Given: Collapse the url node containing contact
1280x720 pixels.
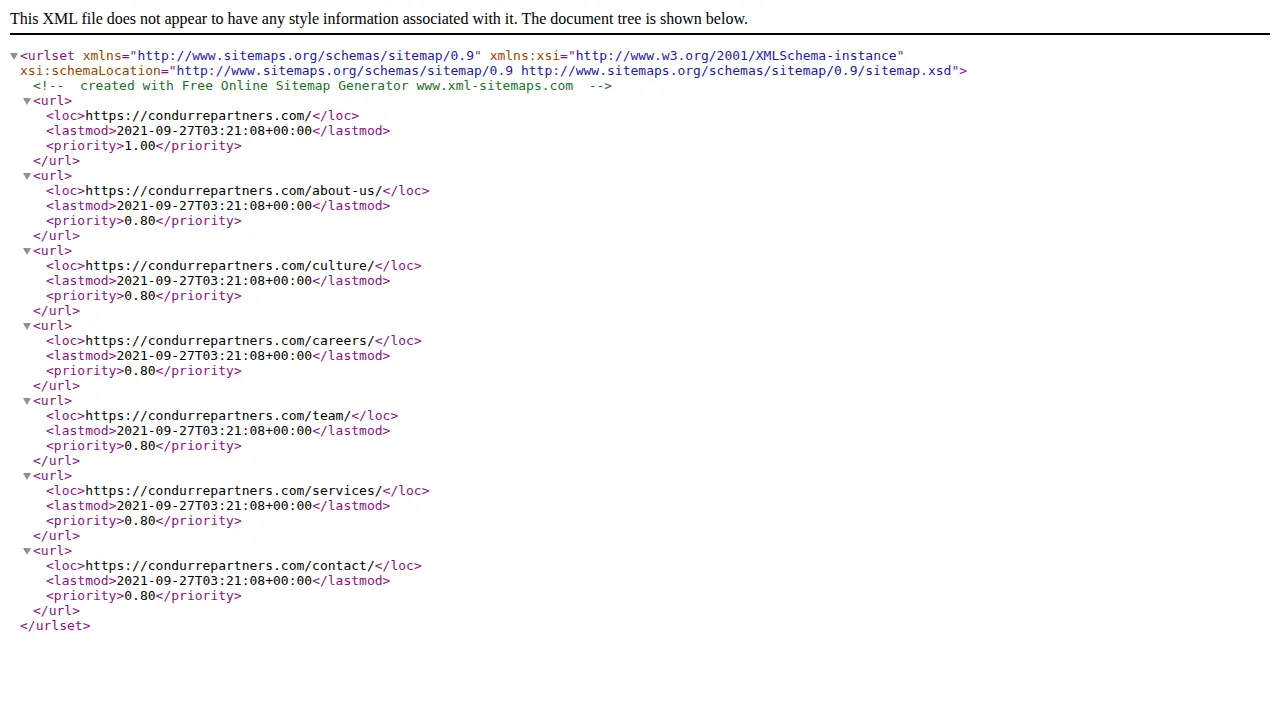Looking at the screenshot, I should point(28,551).
